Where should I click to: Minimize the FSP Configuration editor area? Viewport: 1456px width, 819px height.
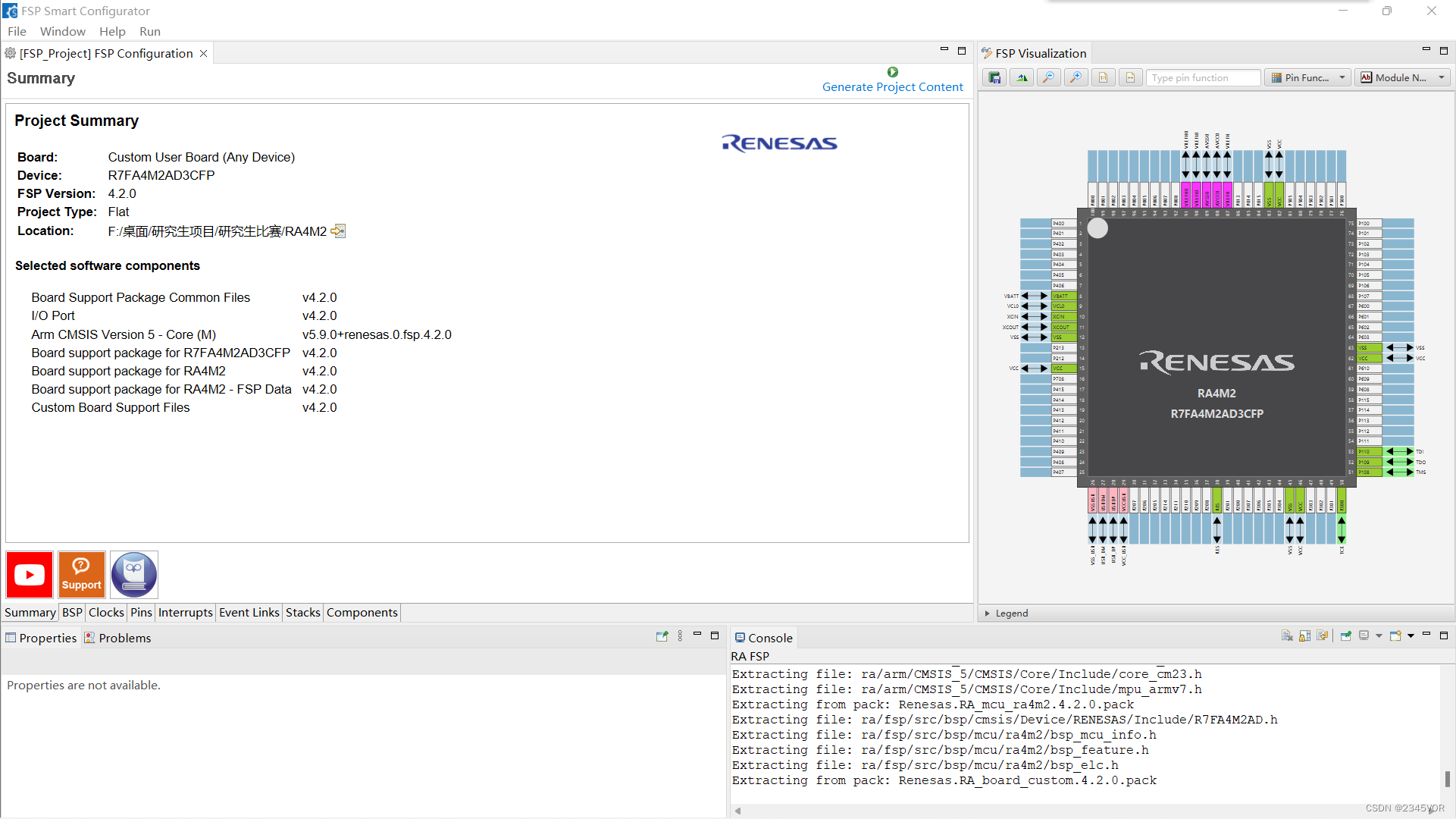[x=944, y=51]
